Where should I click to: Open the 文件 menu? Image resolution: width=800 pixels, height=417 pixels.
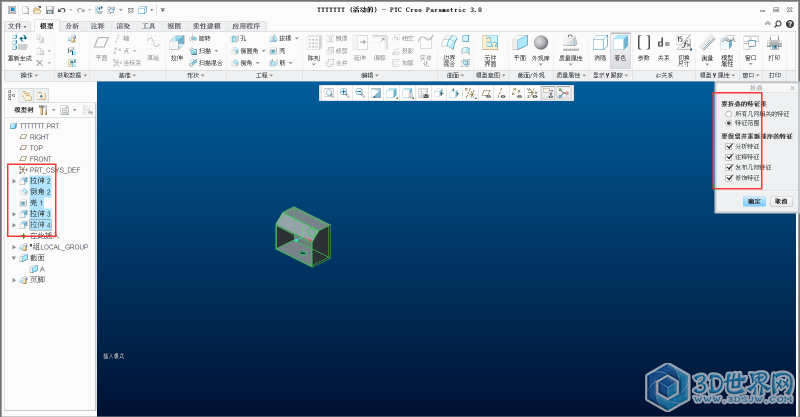[x=17, y=26]
